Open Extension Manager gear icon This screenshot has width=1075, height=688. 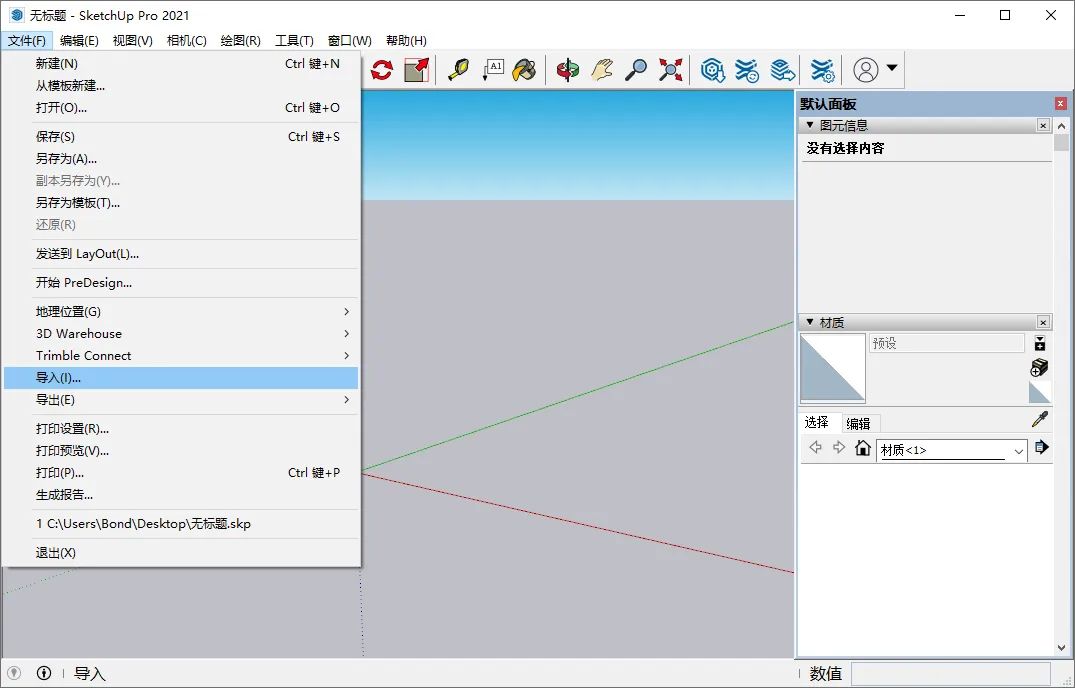coord(823,70)
